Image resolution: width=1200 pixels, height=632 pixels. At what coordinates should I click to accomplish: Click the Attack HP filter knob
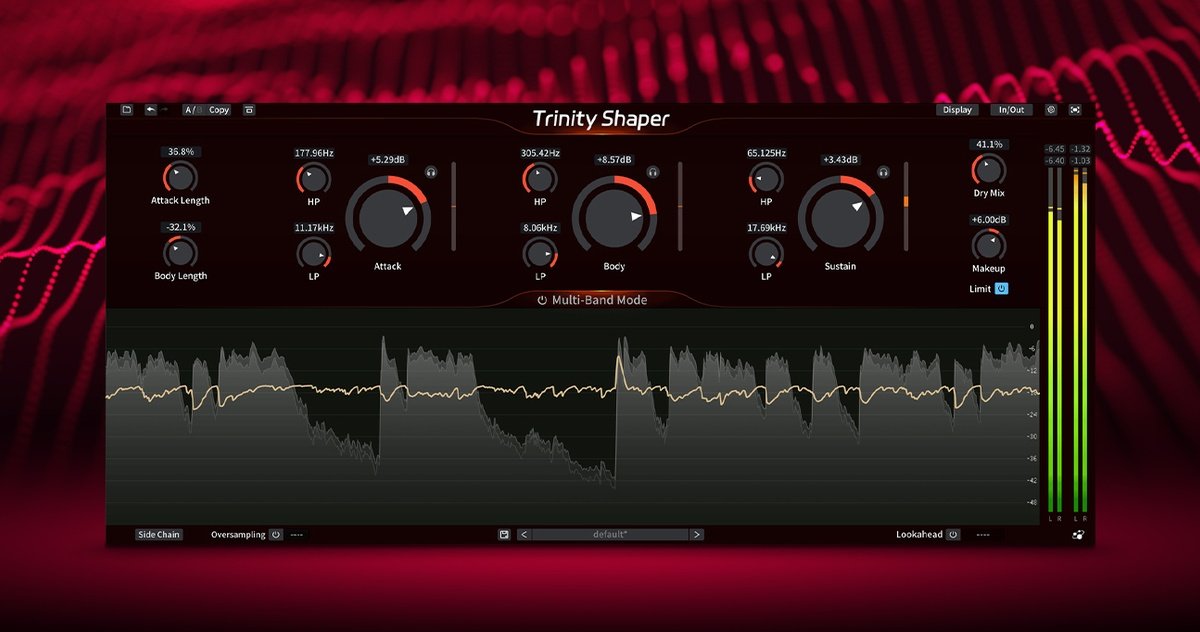click(313, 179)
